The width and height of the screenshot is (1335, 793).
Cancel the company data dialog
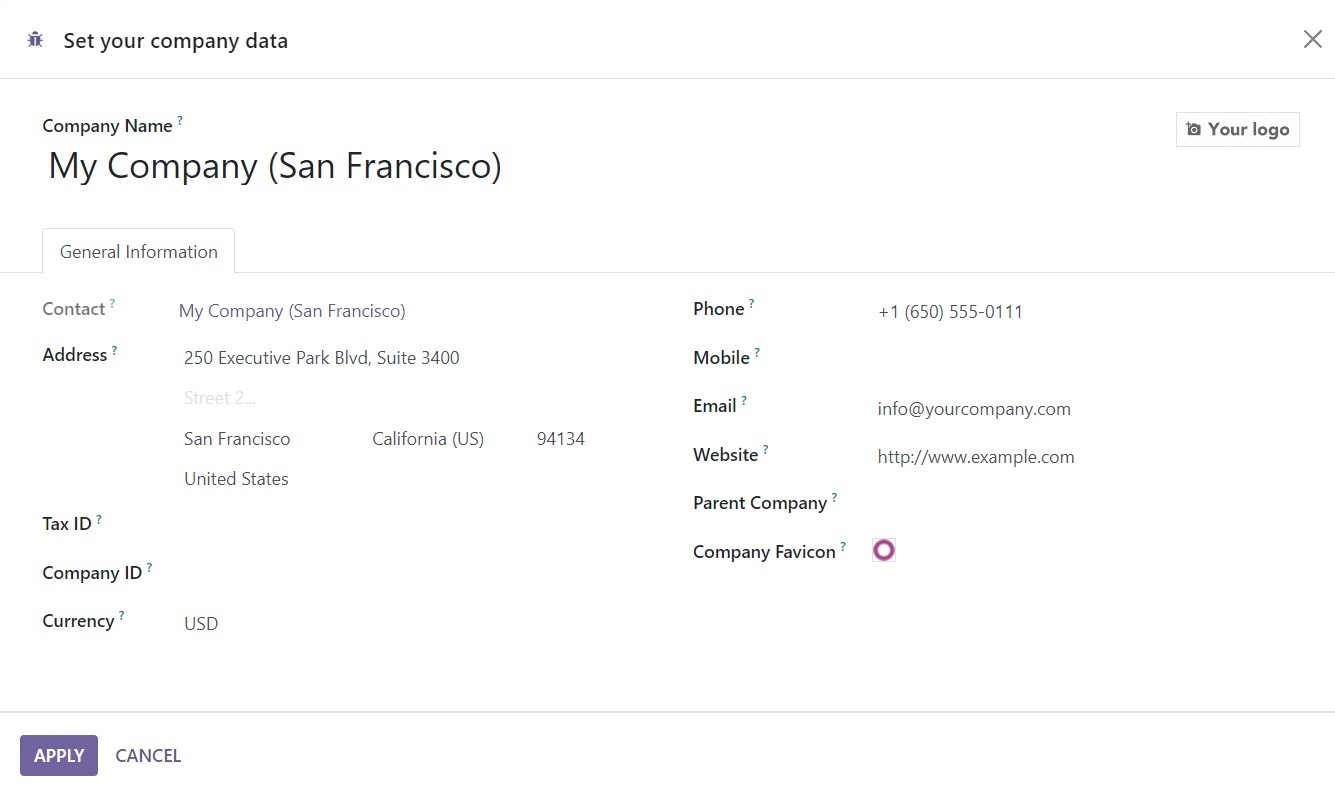[148, 755]
